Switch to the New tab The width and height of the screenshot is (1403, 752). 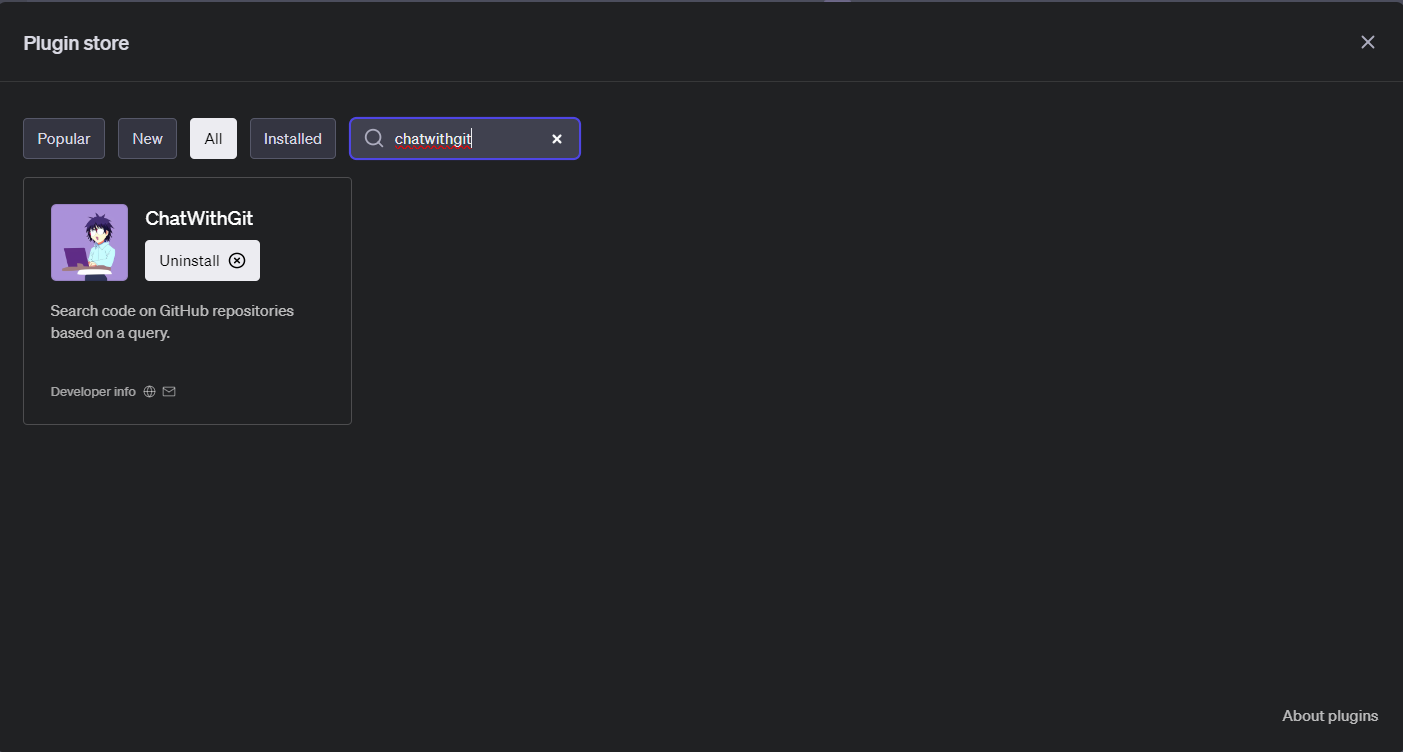click(147, 138)
